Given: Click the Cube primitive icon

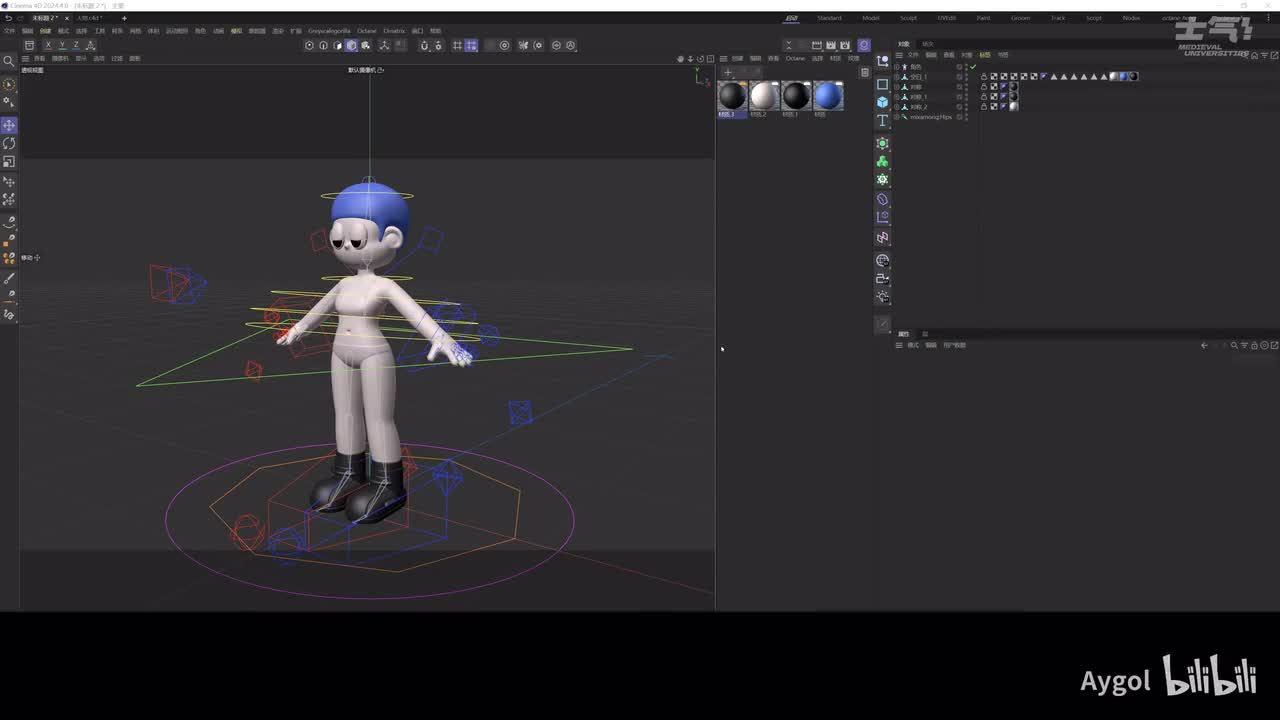Looking at the screenshot, I should [x=882, y=102].
